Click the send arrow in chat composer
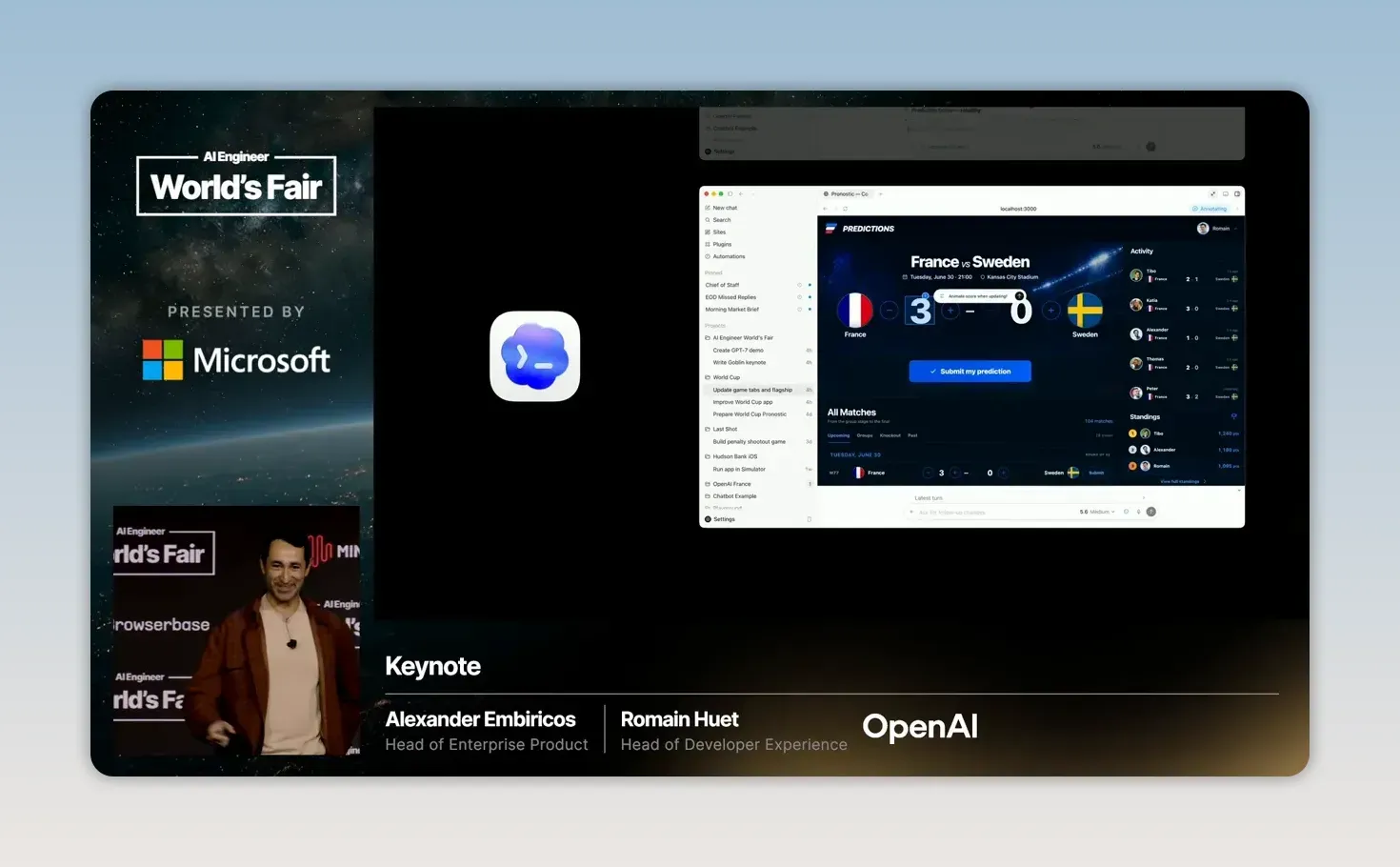Viewport: 1400px width, 867px height. pos(1150,512)
